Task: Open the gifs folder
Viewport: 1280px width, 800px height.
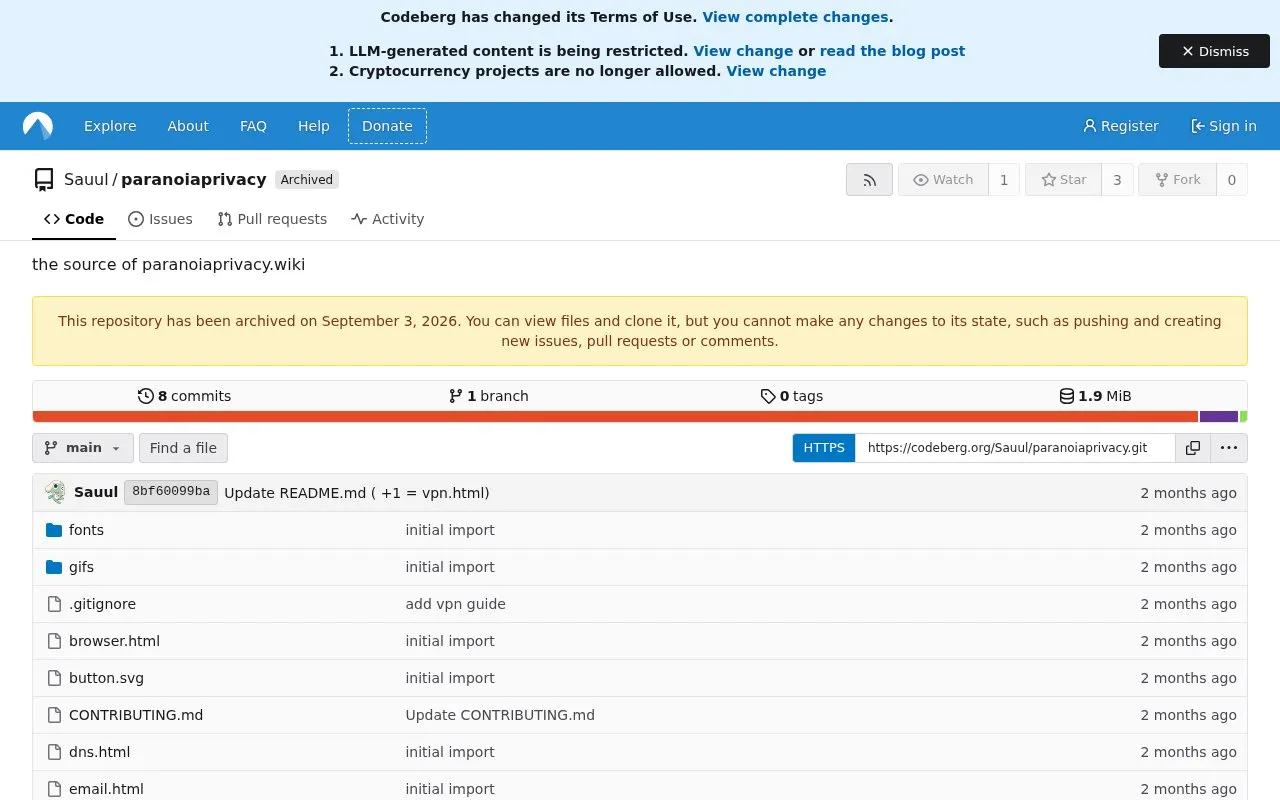Action: pyautogui.click(x=81, y=567)
